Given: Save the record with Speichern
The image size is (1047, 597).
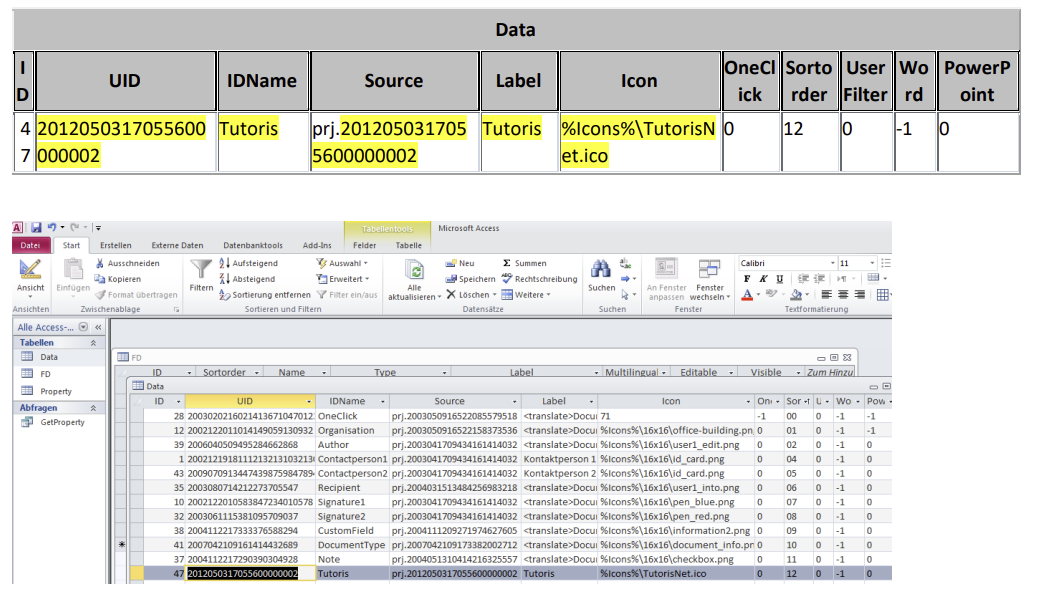Looking at the screenshot, I should point(470,279).
